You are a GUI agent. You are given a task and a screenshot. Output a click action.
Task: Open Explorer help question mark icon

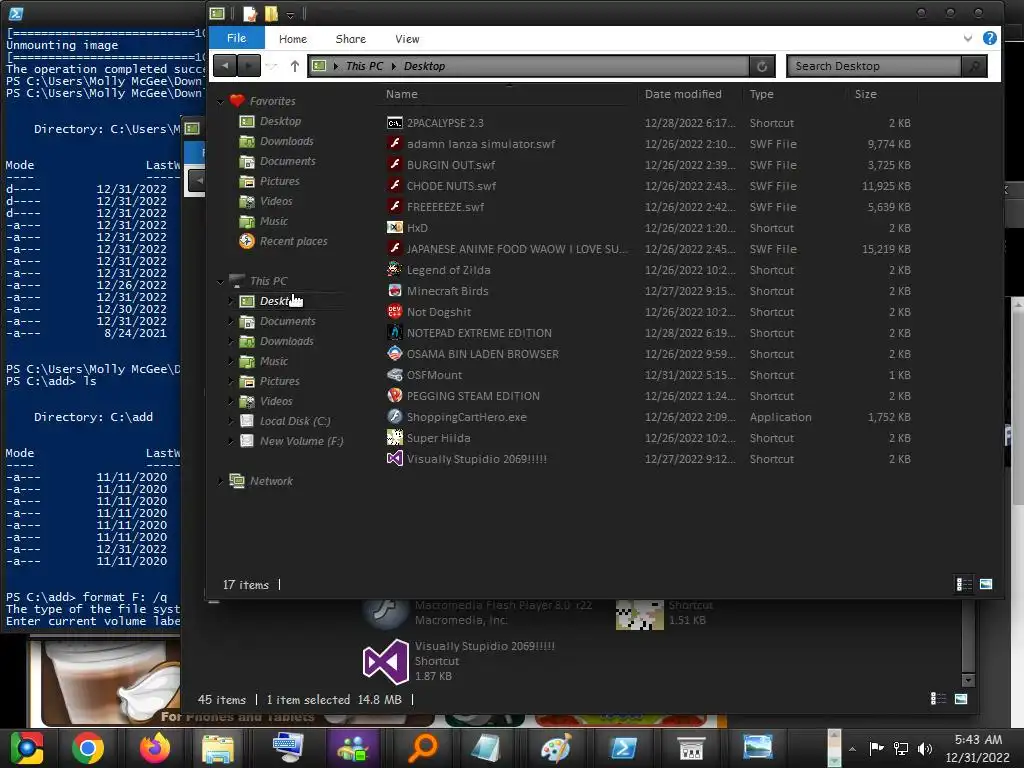989,38
